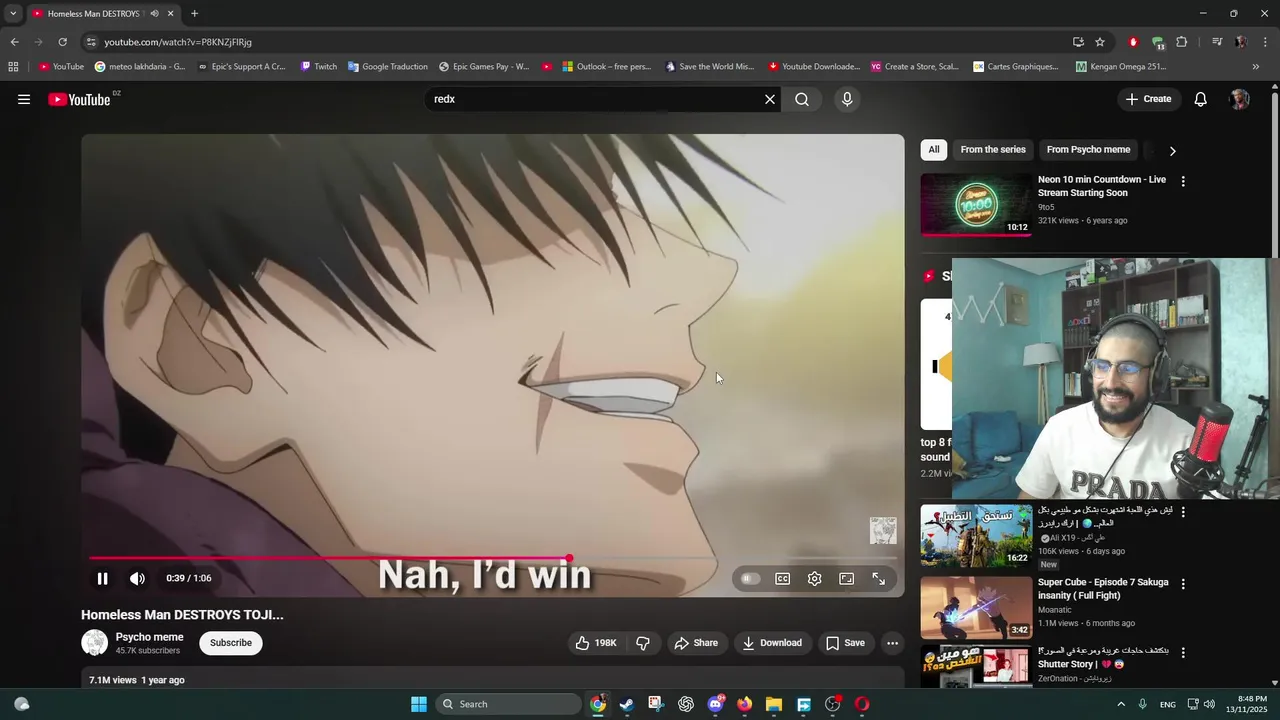Share the video
Image resolution: width=1280 pixels, height=720 pixels.
(696, 643)
